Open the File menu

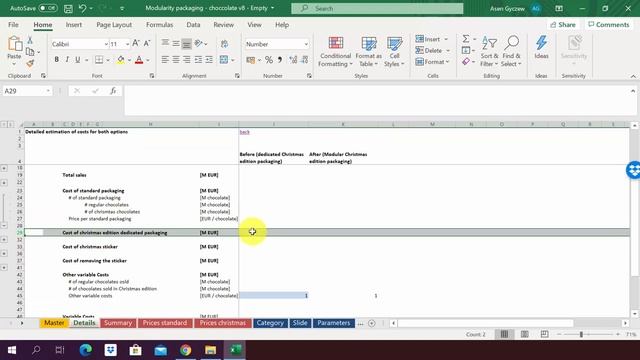point(13,25)
